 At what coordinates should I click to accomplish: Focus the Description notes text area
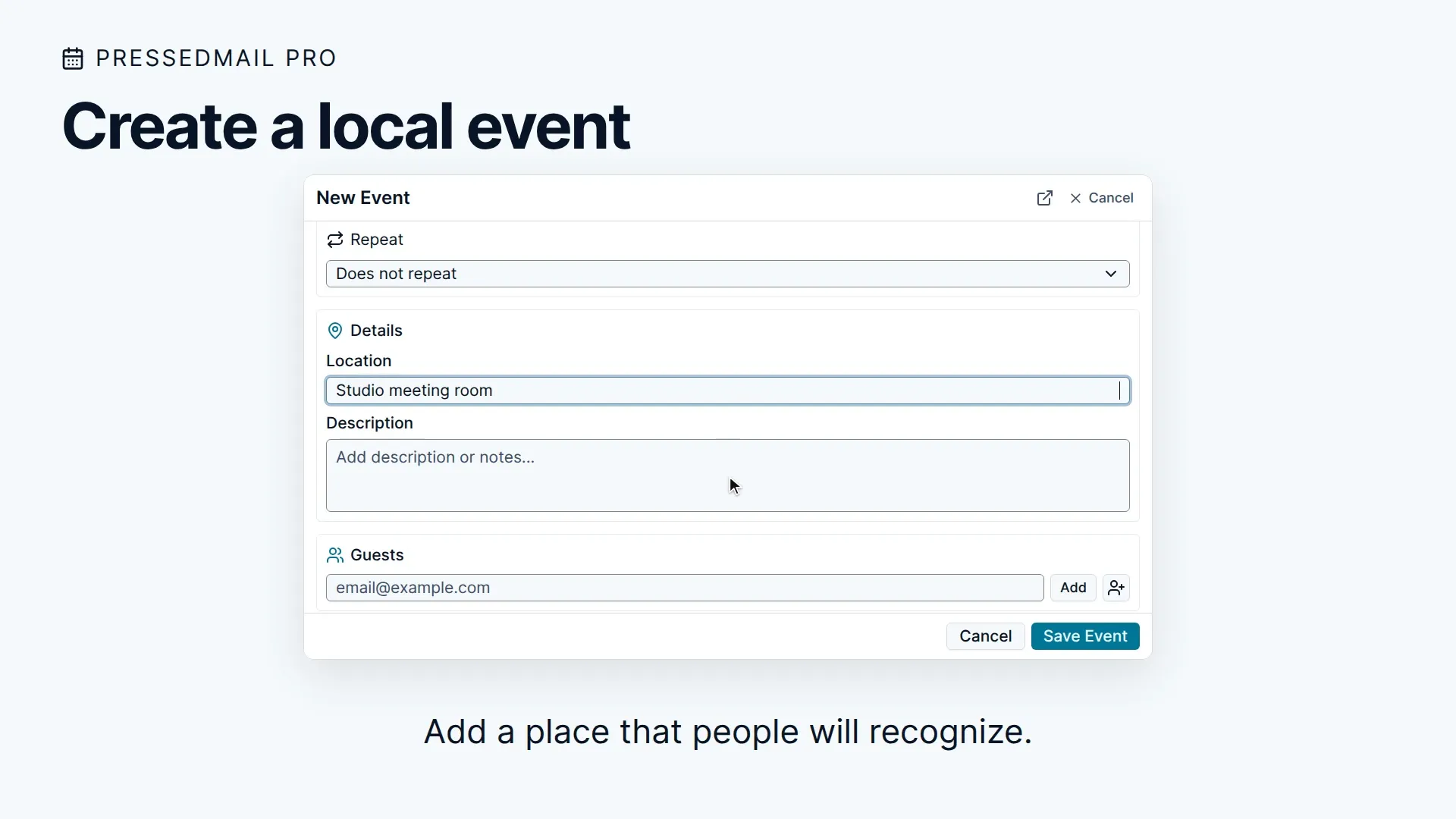(x=727, y=475)
